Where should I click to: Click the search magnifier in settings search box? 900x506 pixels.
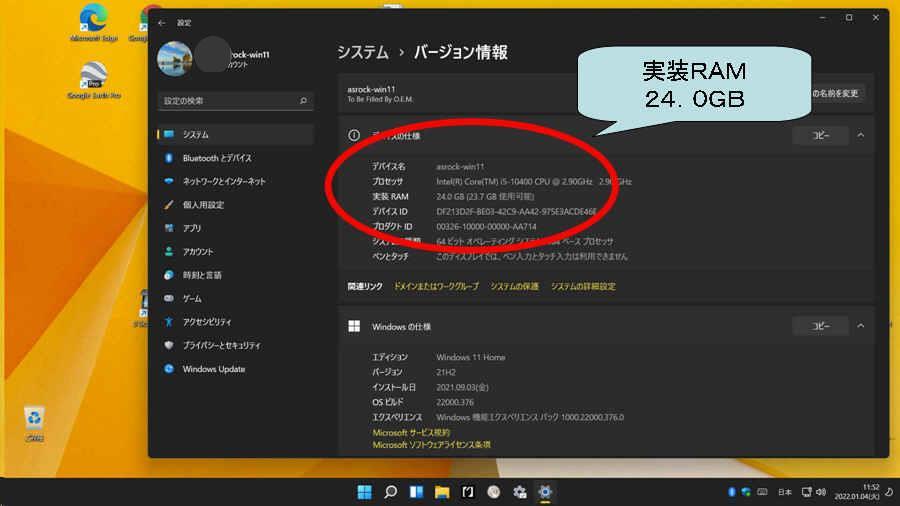click(x=303, y=101)
